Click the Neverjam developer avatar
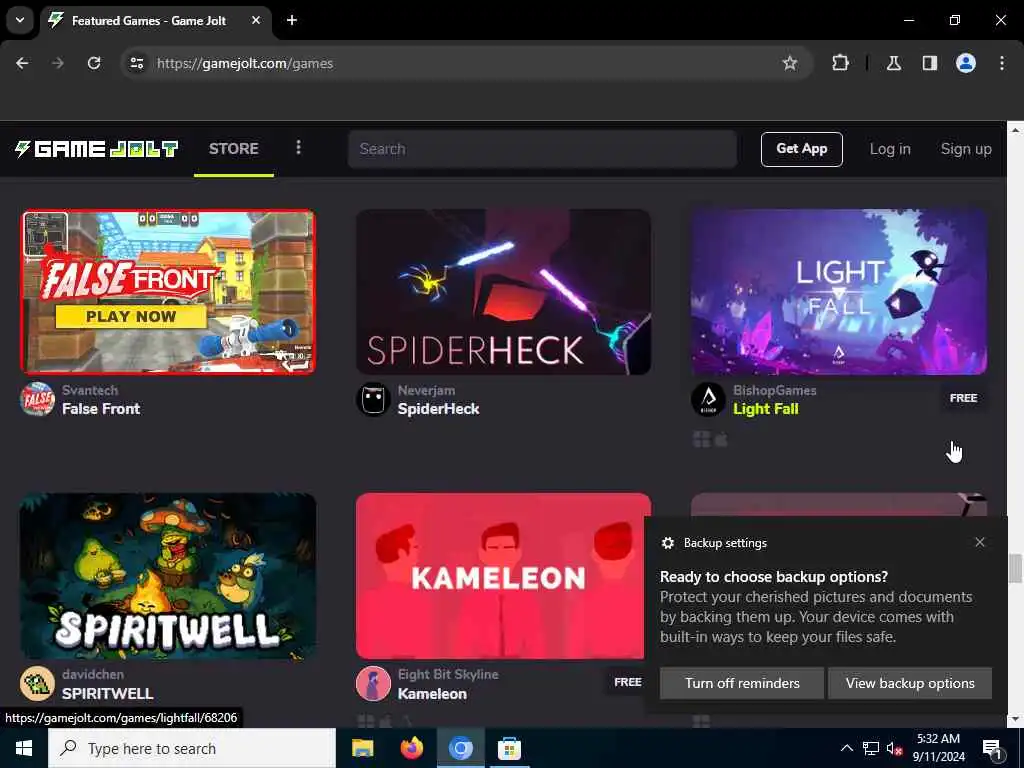This screenshot has height=768, width=1024. (x=373, y=399)
